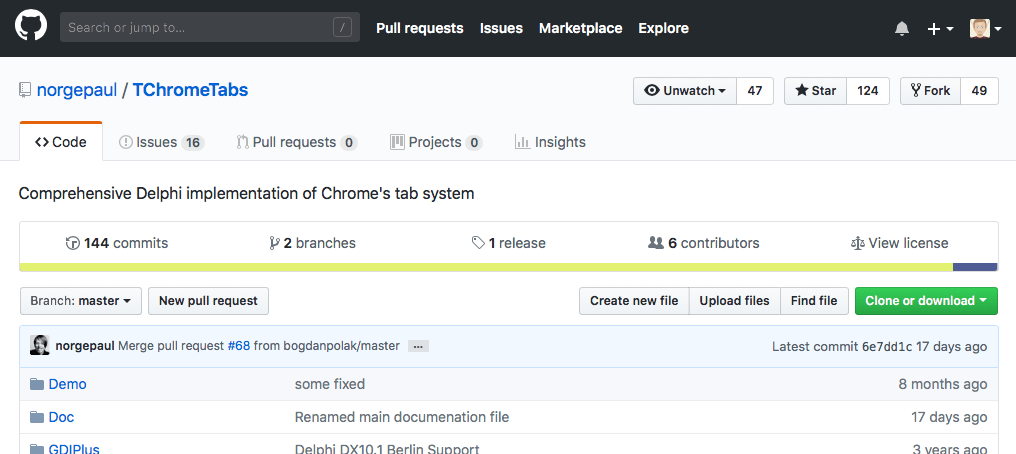Expand the commit message ellipsis
This screenshot has width=1016, height=454.
click(x=418, y=346)
